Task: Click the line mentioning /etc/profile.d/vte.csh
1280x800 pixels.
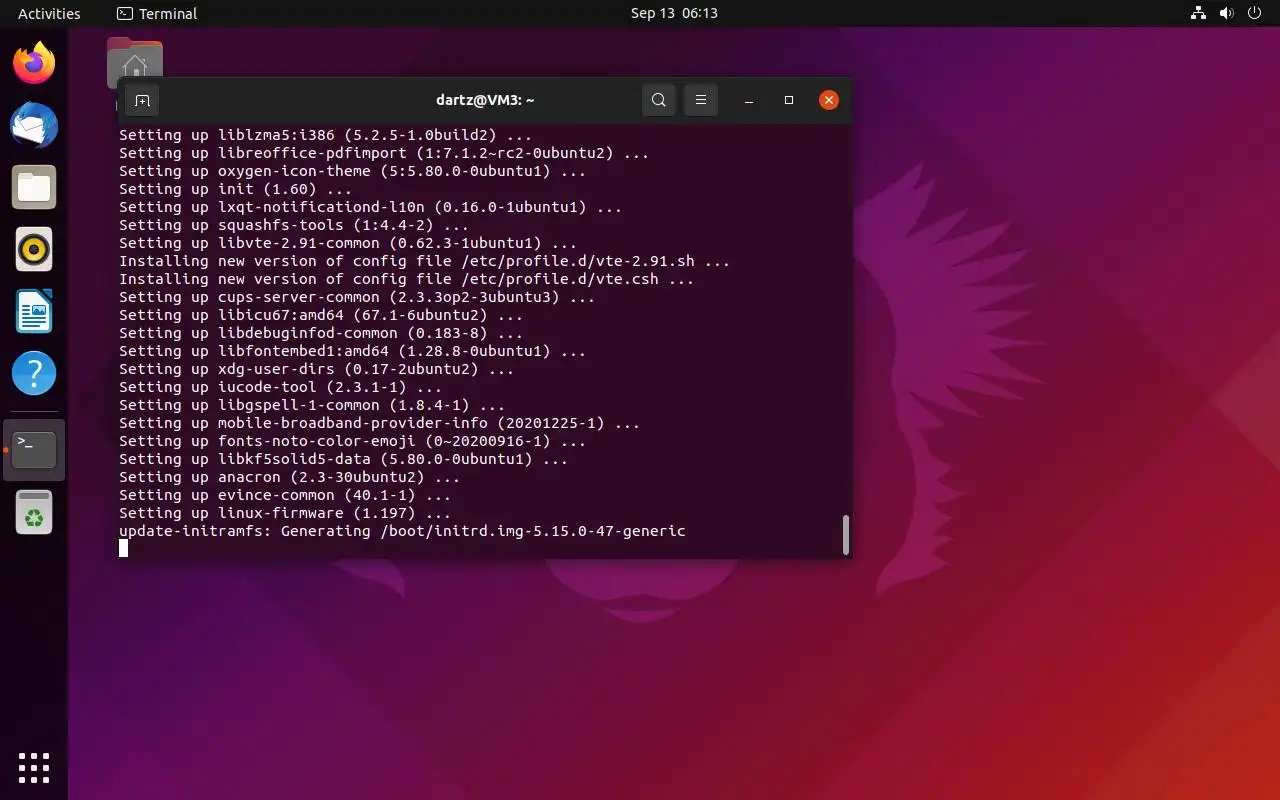Action: pos(406,279)
